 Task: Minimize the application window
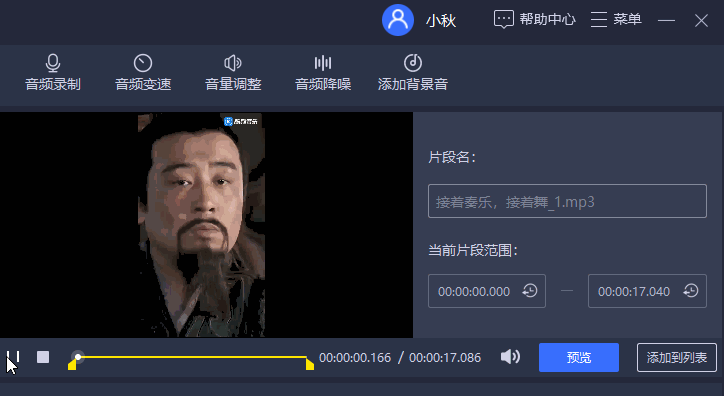[x=666, y=20]
